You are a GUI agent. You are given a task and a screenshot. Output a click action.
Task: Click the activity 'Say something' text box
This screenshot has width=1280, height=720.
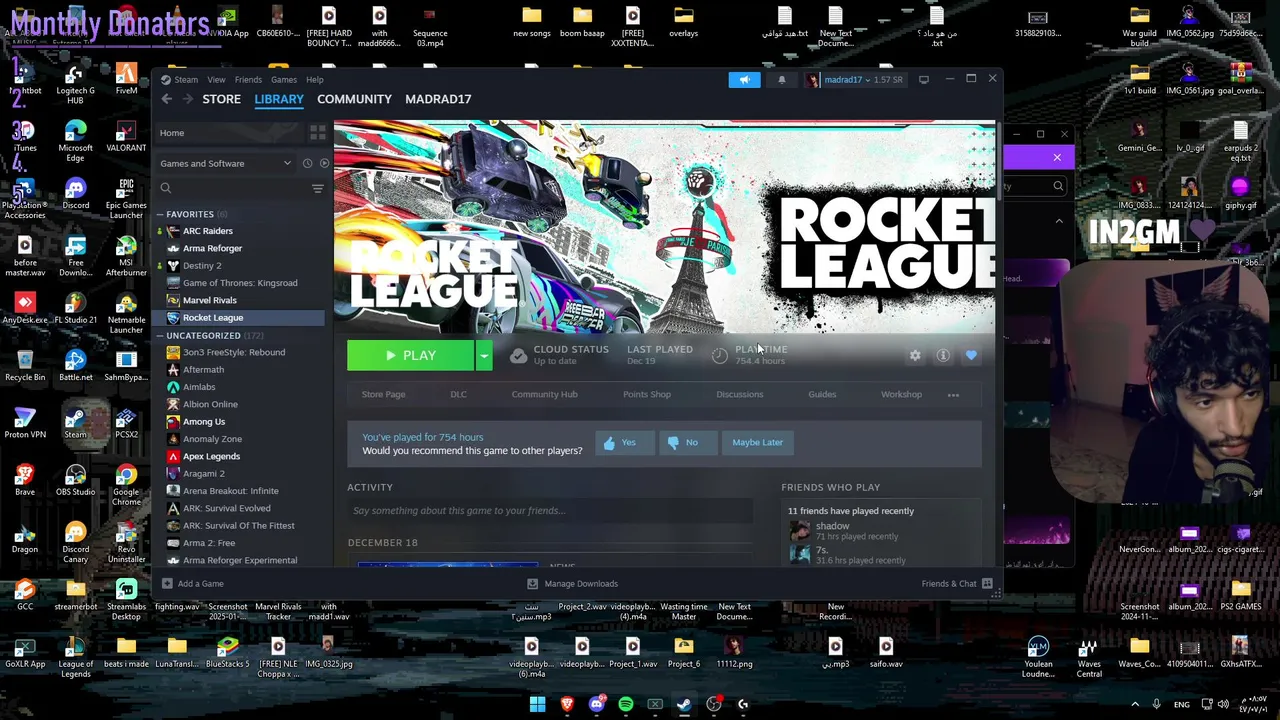[549, 510]
